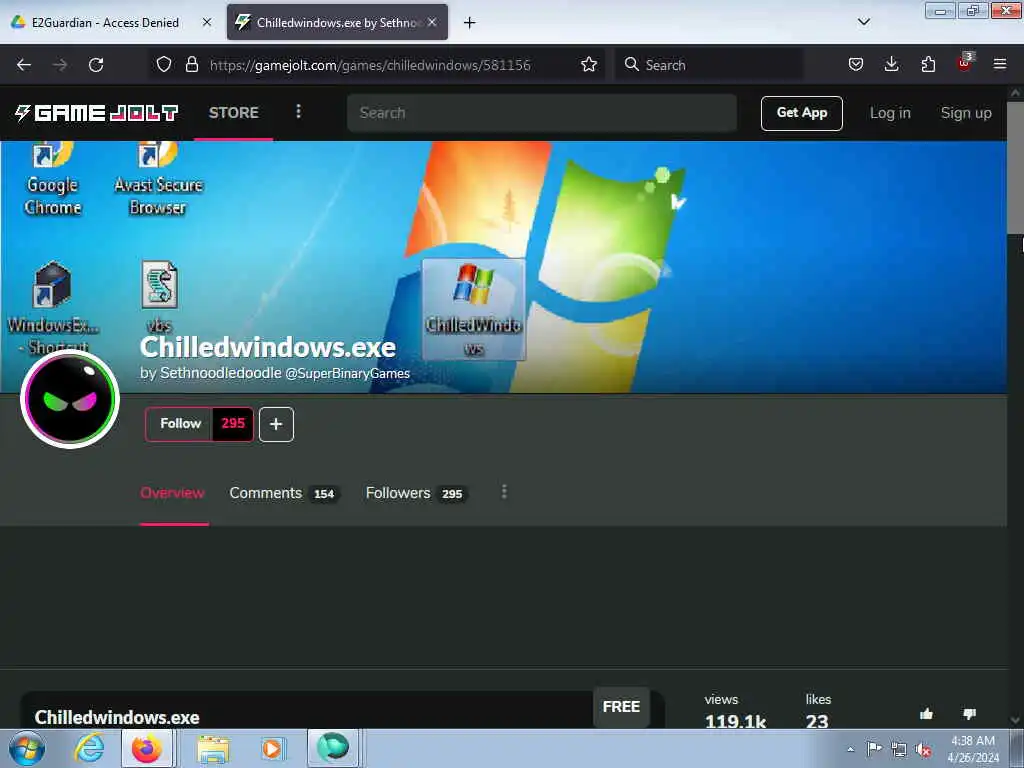Open the Log in link
The image size is (1024, 768).
click(889, 113)
